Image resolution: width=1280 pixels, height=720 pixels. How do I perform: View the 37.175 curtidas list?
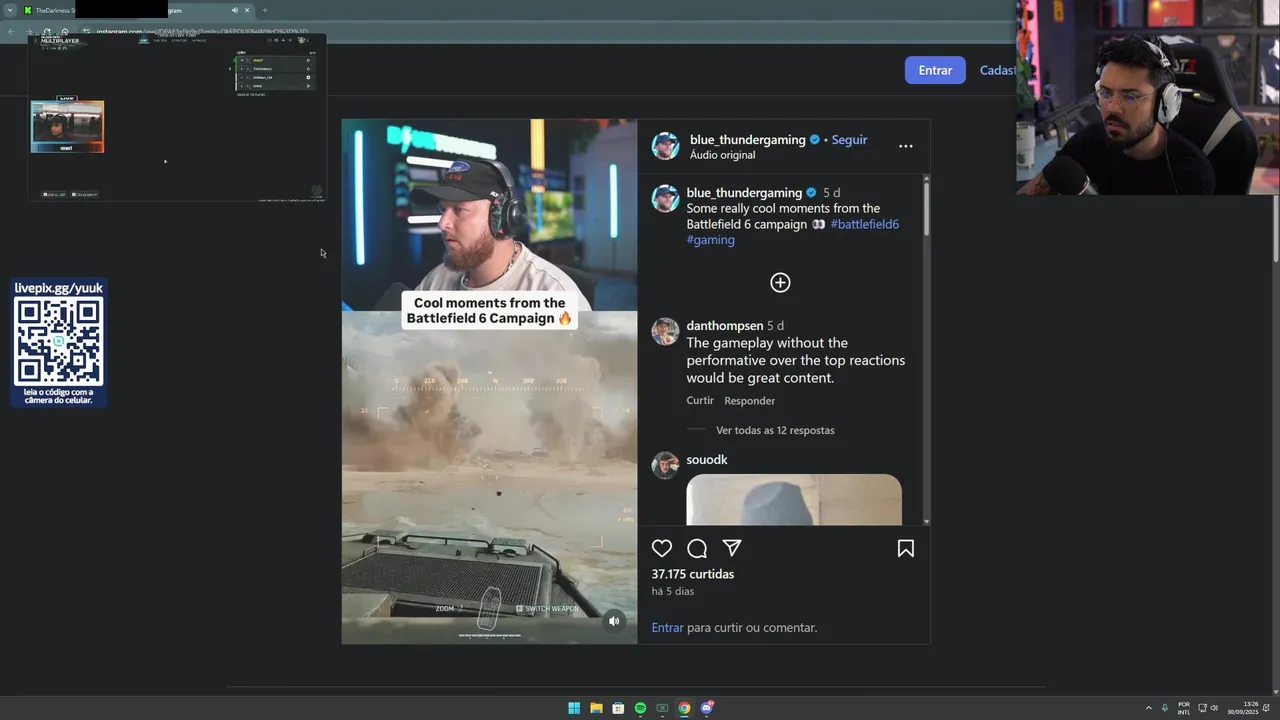(x=692, y=574)
